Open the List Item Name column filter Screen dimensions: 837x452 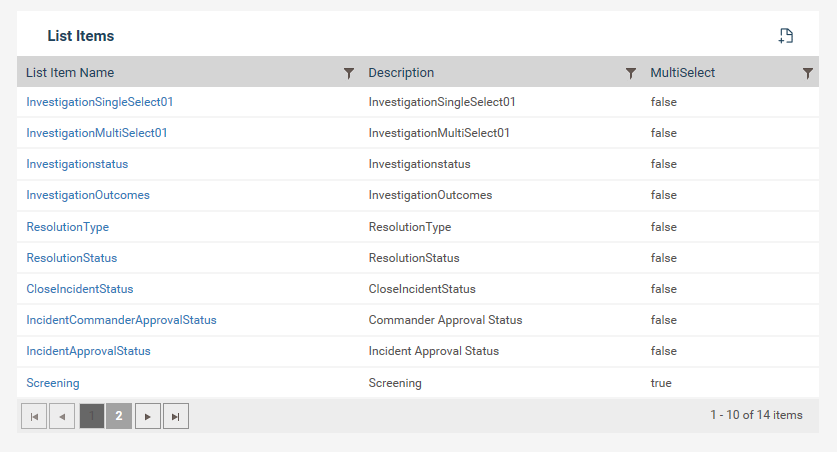pos(349,73)
